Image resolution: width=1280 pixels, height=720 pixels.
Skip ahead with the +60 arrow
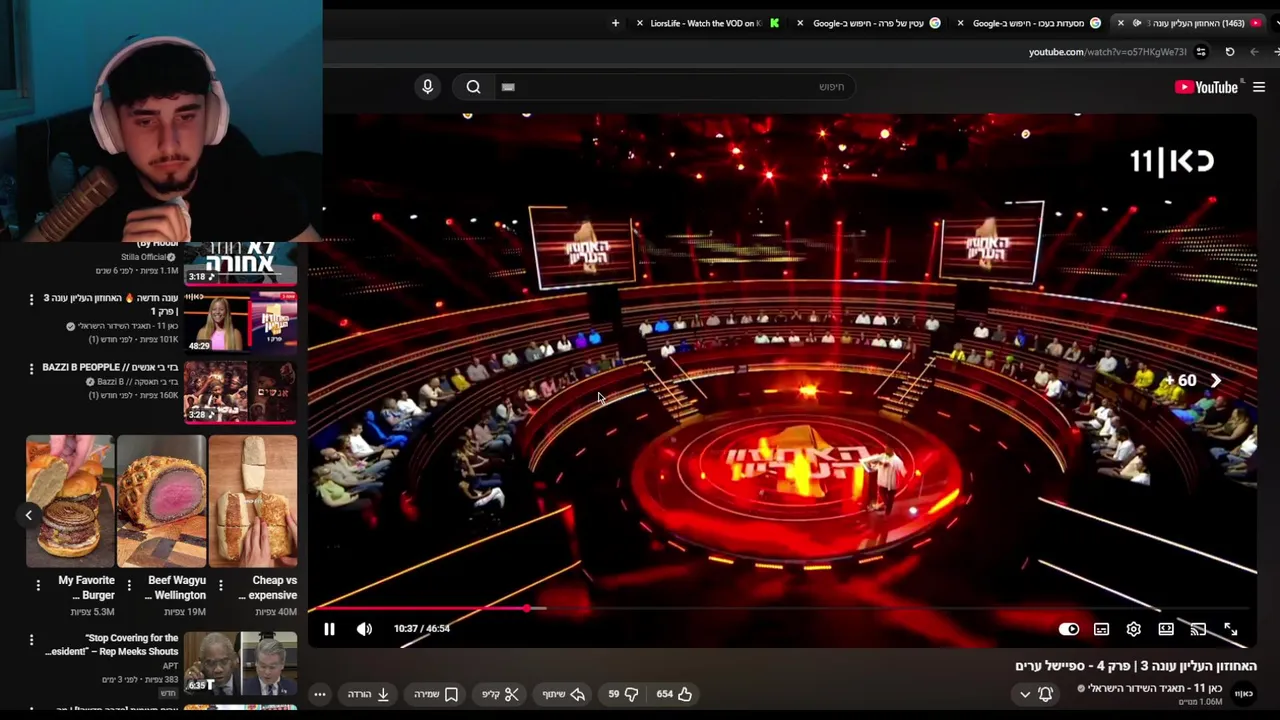click(x=1215, y=380)
